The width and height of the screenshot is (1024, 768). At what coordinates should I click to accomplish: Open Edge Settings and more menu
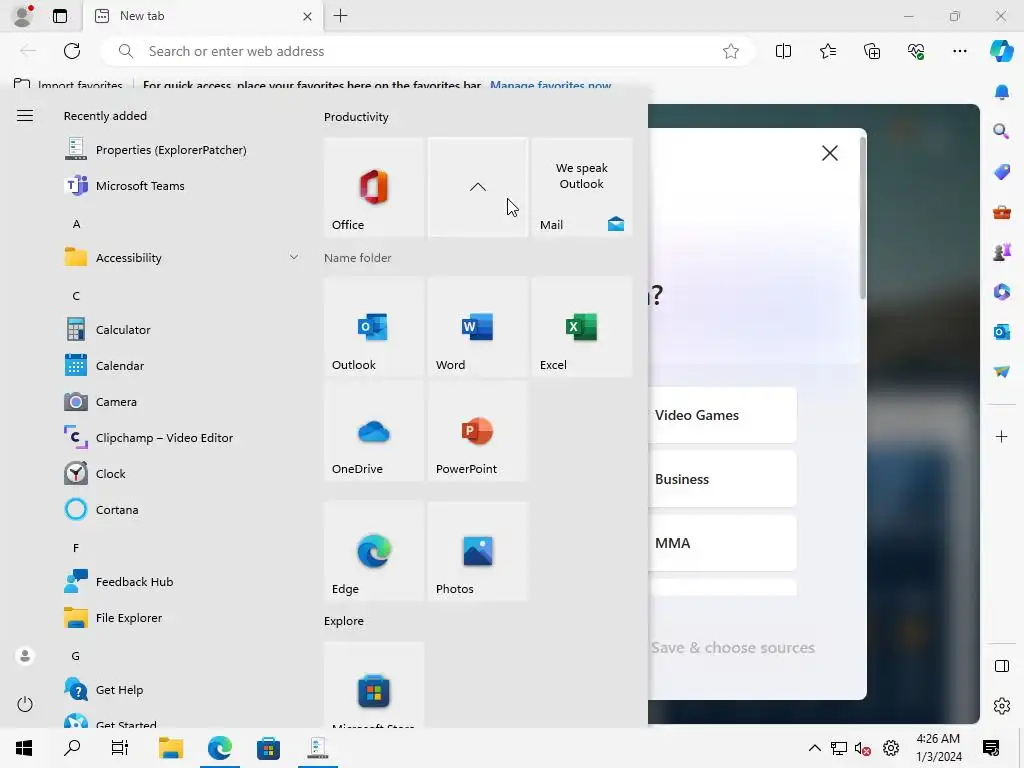coord(959,51)
